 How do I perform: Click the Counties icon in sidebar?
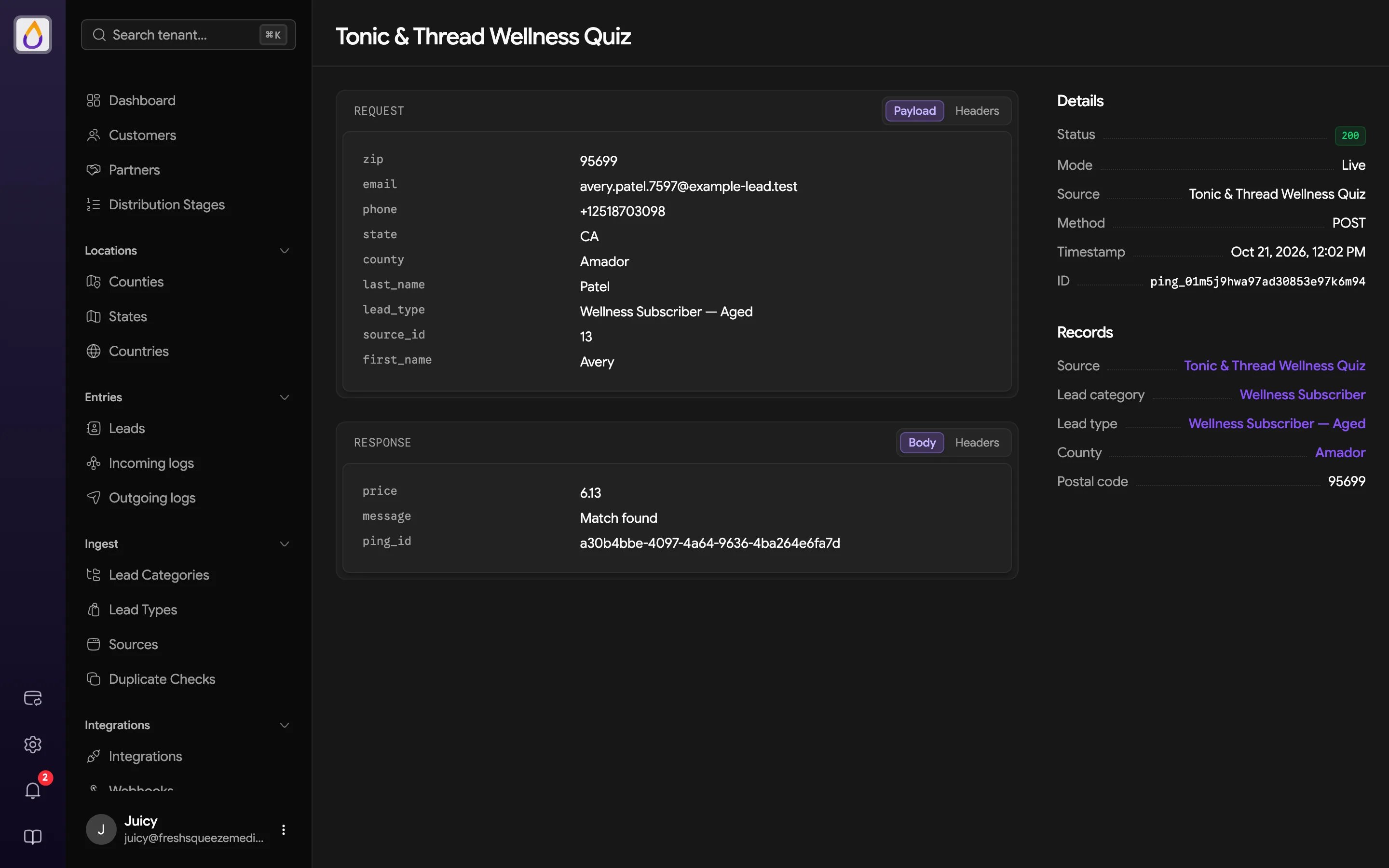pyautogui.click(x=94, y=282)
